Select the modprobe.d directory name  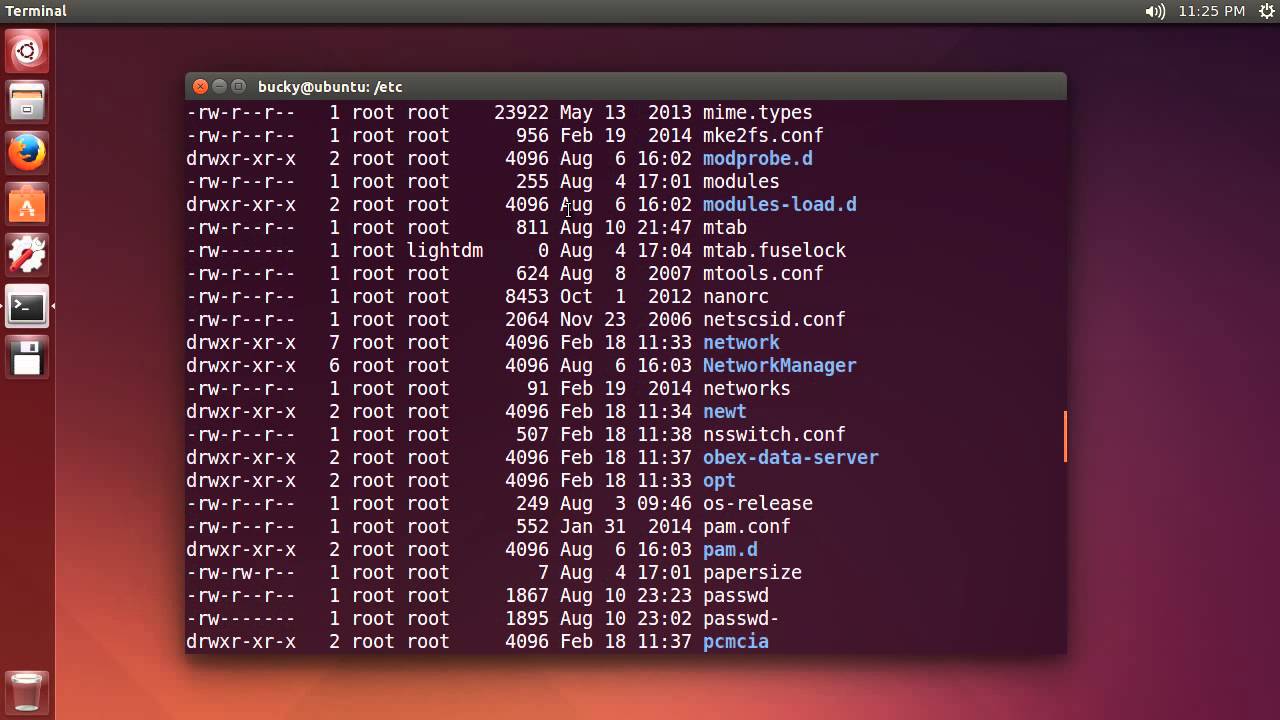tap(757, 158)
